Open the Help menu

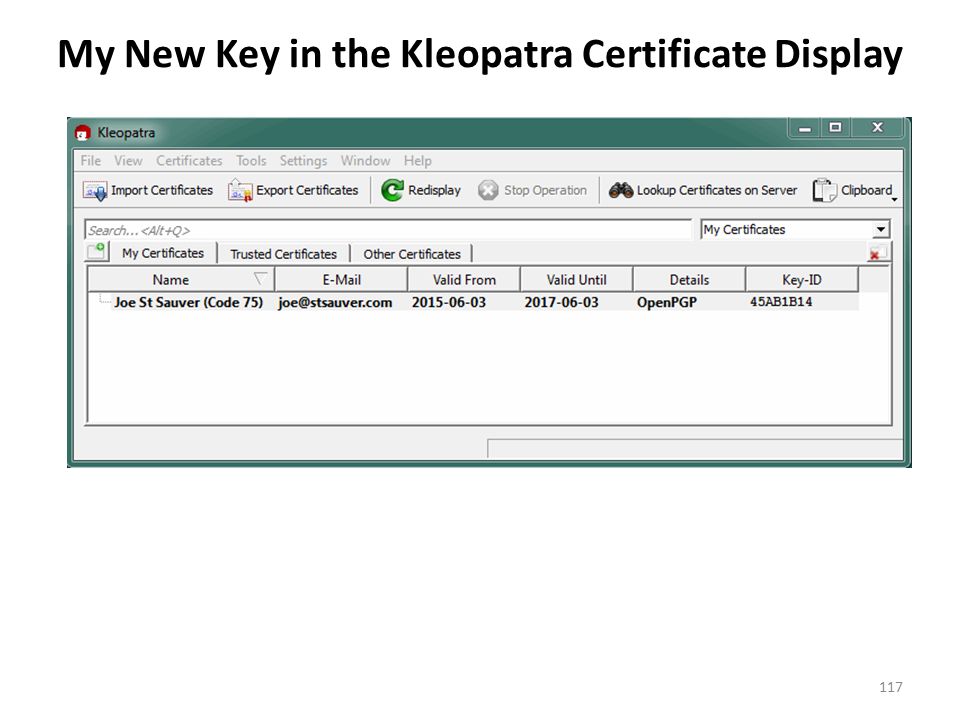pyautogui.click(x=418, y=161)
